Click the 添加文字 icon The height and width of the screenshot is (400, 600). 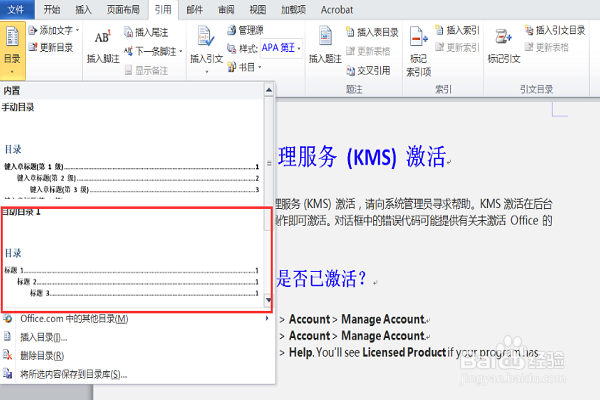click(x=33, y=30)
